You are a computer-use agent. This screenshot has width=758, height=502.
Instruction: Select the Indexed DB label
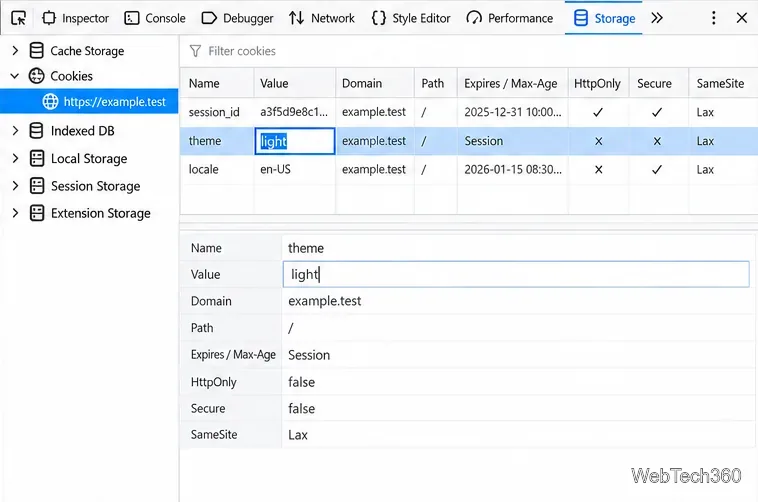tap(83, 131)
